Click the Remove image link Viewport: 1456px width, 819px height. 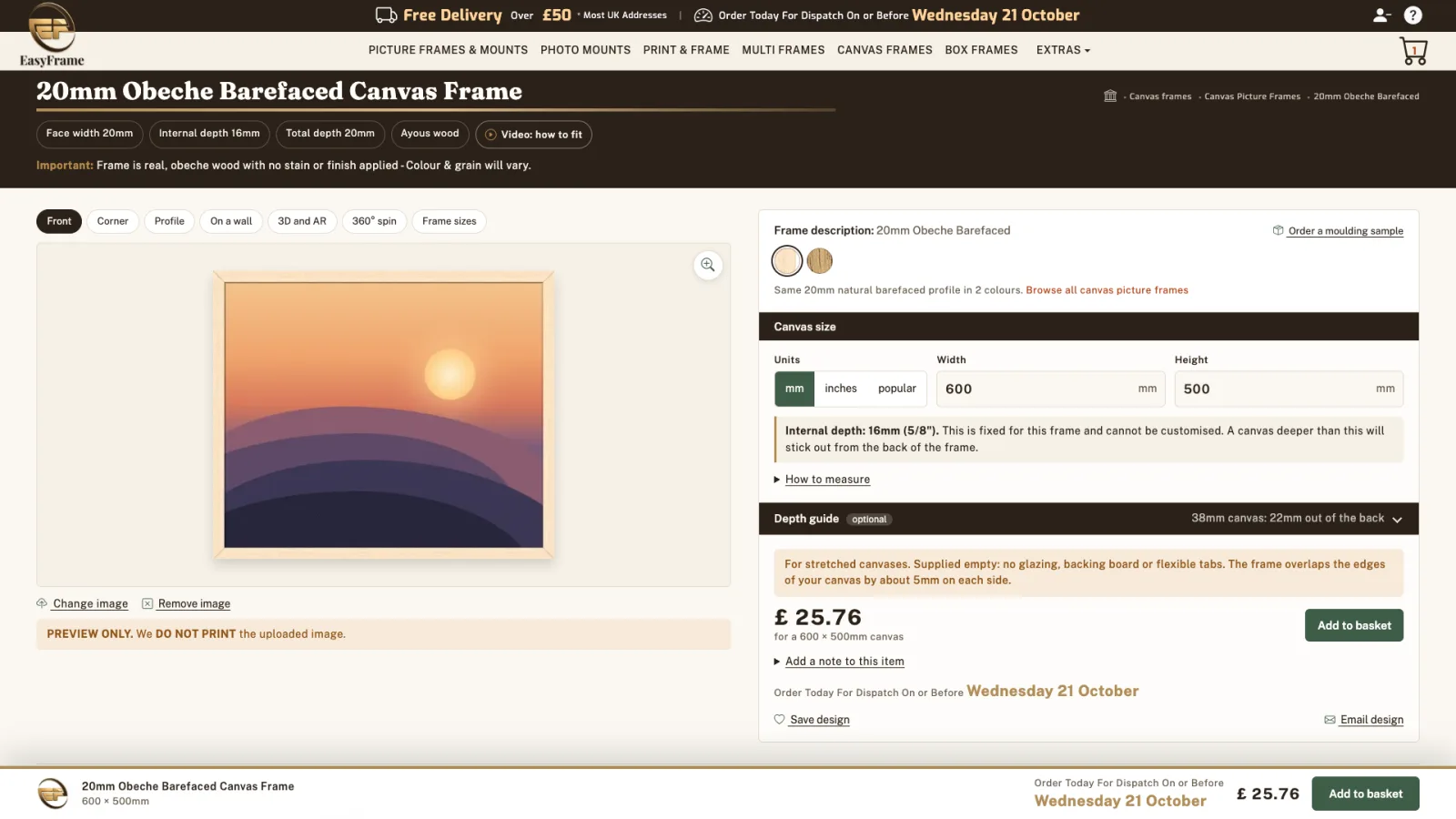pos(194,604)
